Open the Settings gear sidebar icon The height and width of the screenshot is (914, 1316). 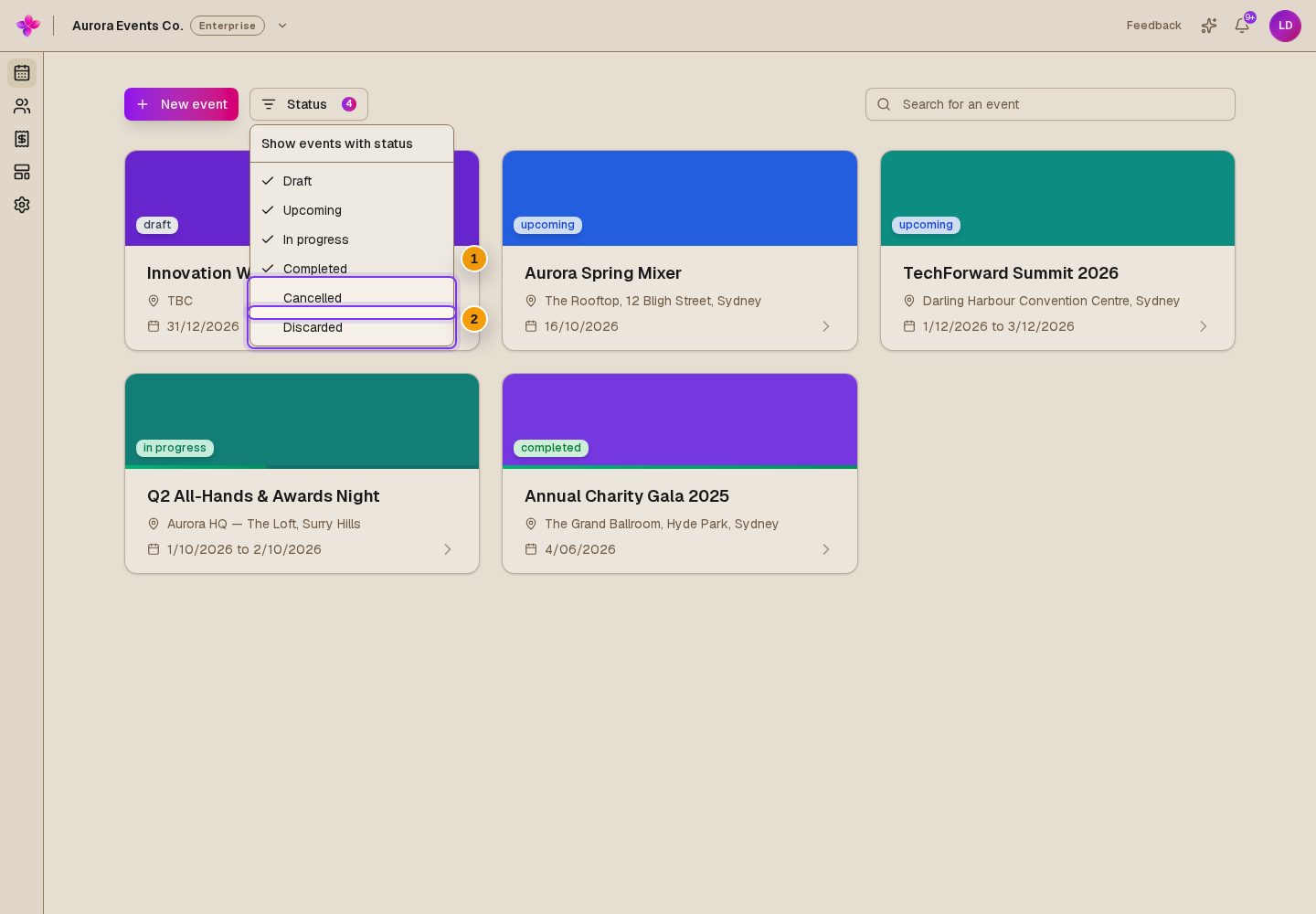tap(22, 205)
